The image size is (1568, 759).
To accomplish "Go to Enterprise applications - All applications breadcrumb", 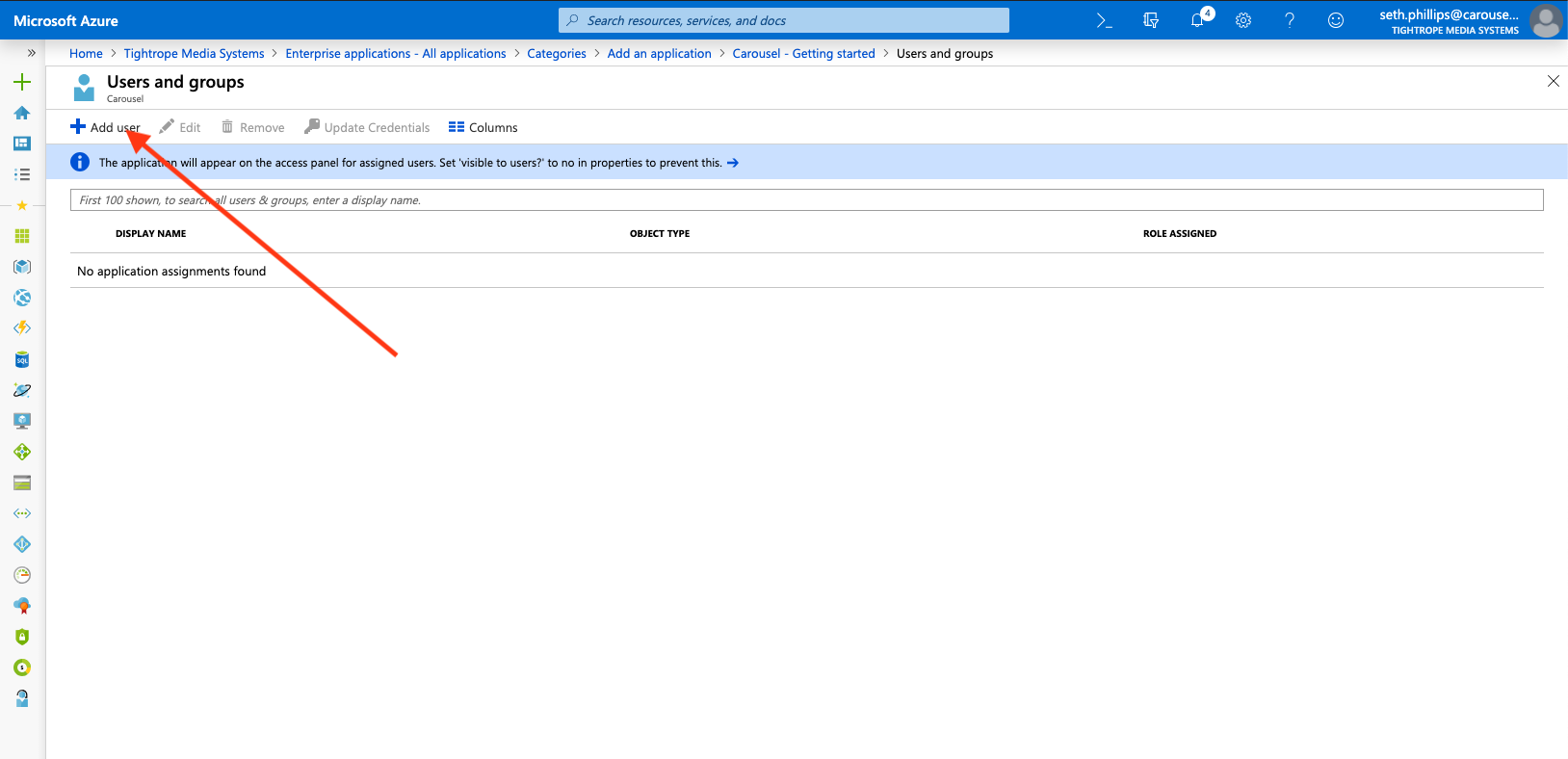I will pyautogui.click(x=396, y=54).
